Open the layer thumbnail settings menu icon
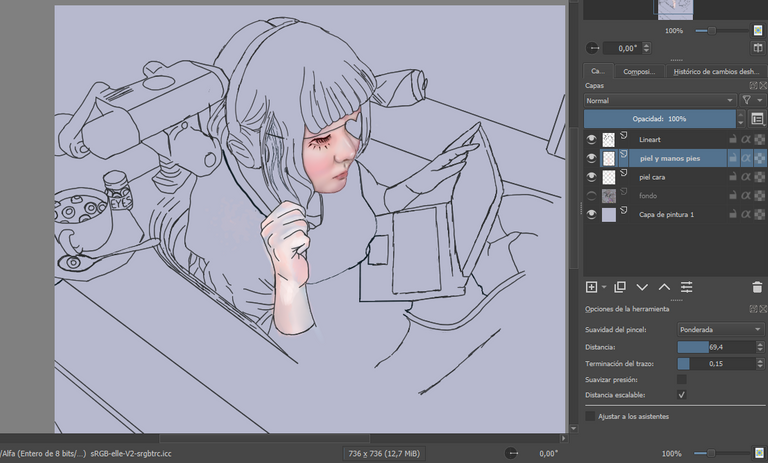768x463 pixels. pyautogui.click(x=757, y=119)
